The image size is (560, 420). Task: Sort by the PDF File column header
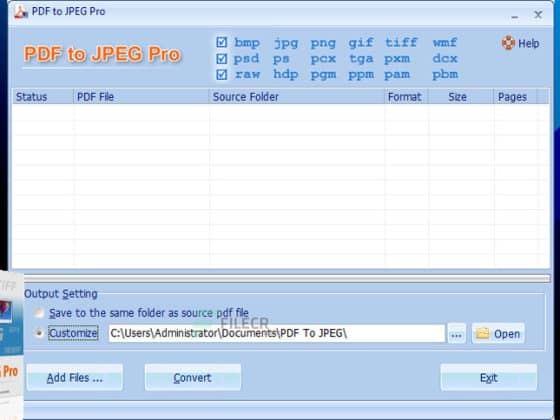coord(141,97)
